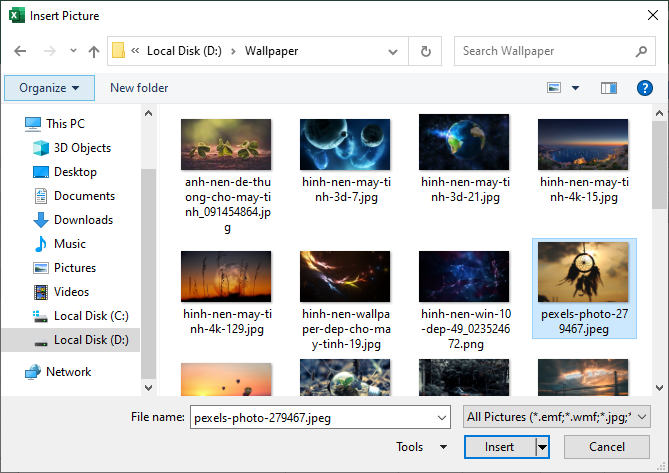Click the Up one level arrow
This screenshot has width=669, height=473.
click(94, 51)
